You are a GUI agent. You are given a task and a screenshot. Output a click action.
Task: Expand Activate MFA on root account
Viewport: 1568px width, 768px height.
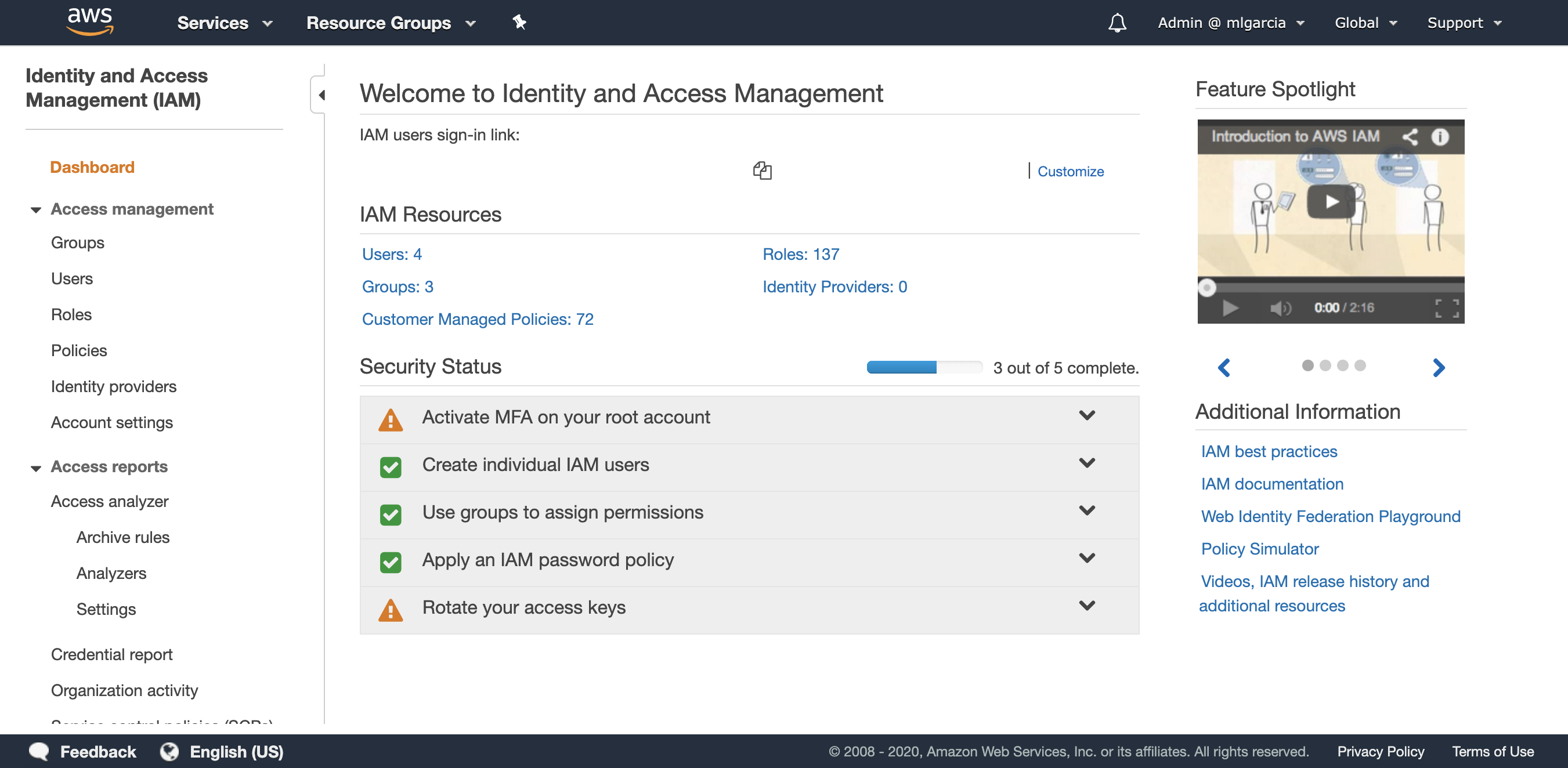[x=1086, y=416]
